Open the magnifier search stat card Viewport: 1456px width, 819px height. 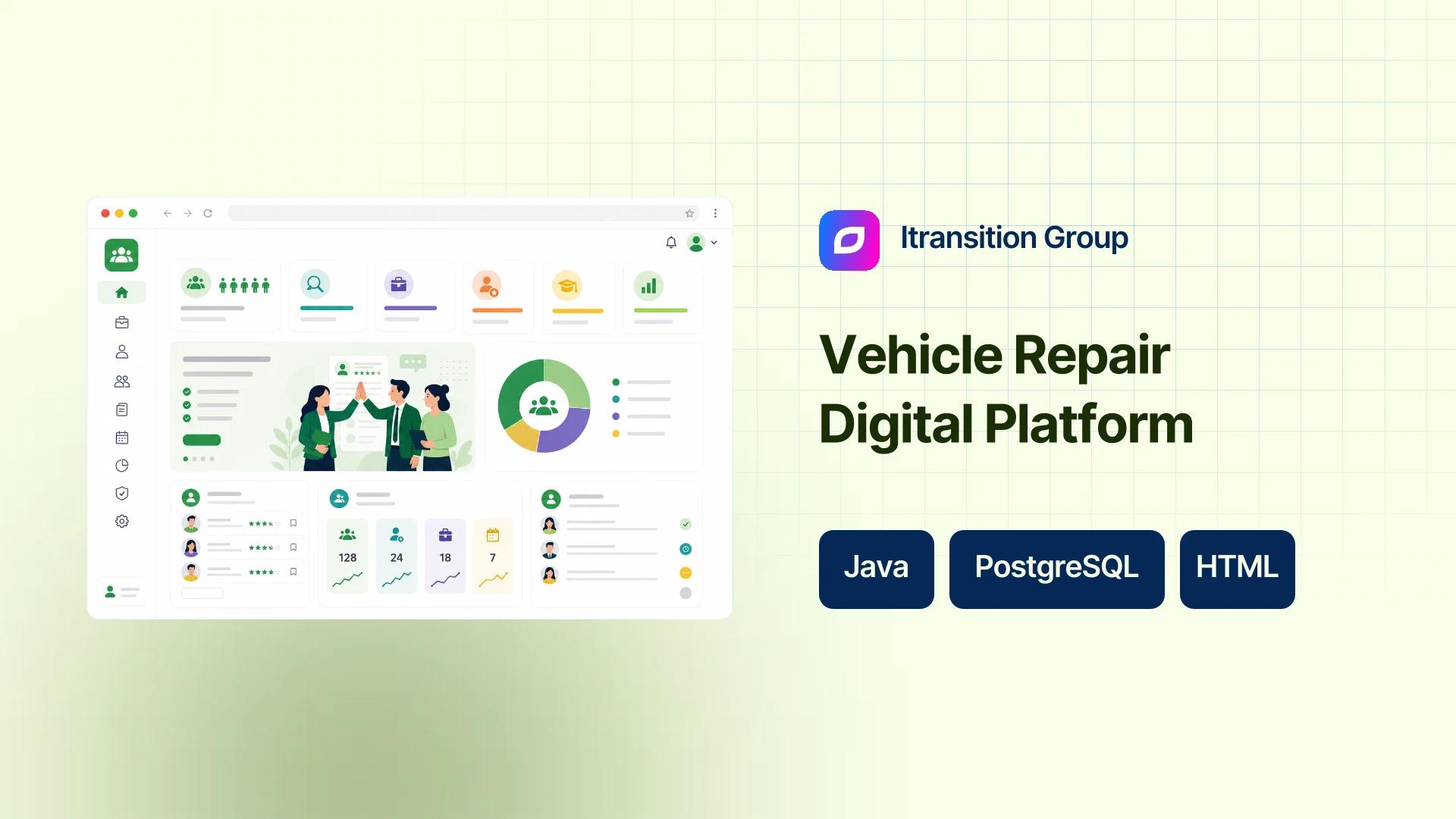pyautogui.click(x=328, y=296)
